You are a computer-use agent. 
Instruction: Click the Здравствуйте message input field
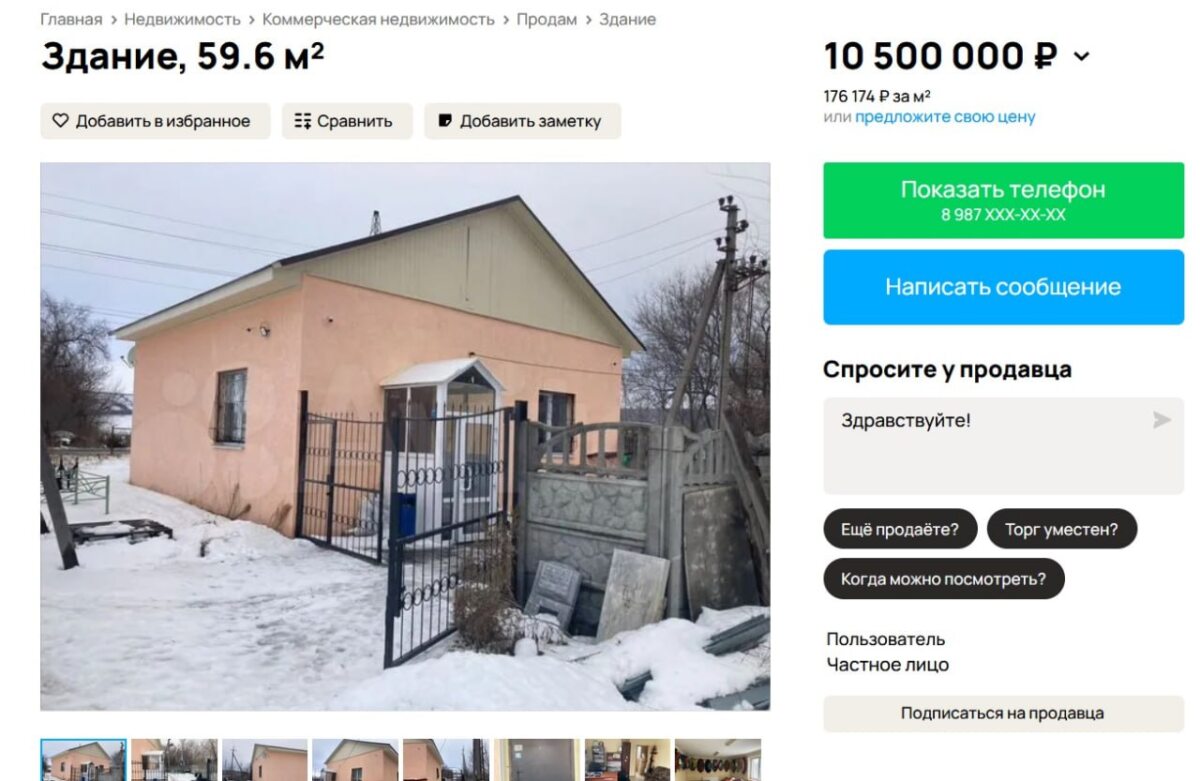click(1003, 445)
